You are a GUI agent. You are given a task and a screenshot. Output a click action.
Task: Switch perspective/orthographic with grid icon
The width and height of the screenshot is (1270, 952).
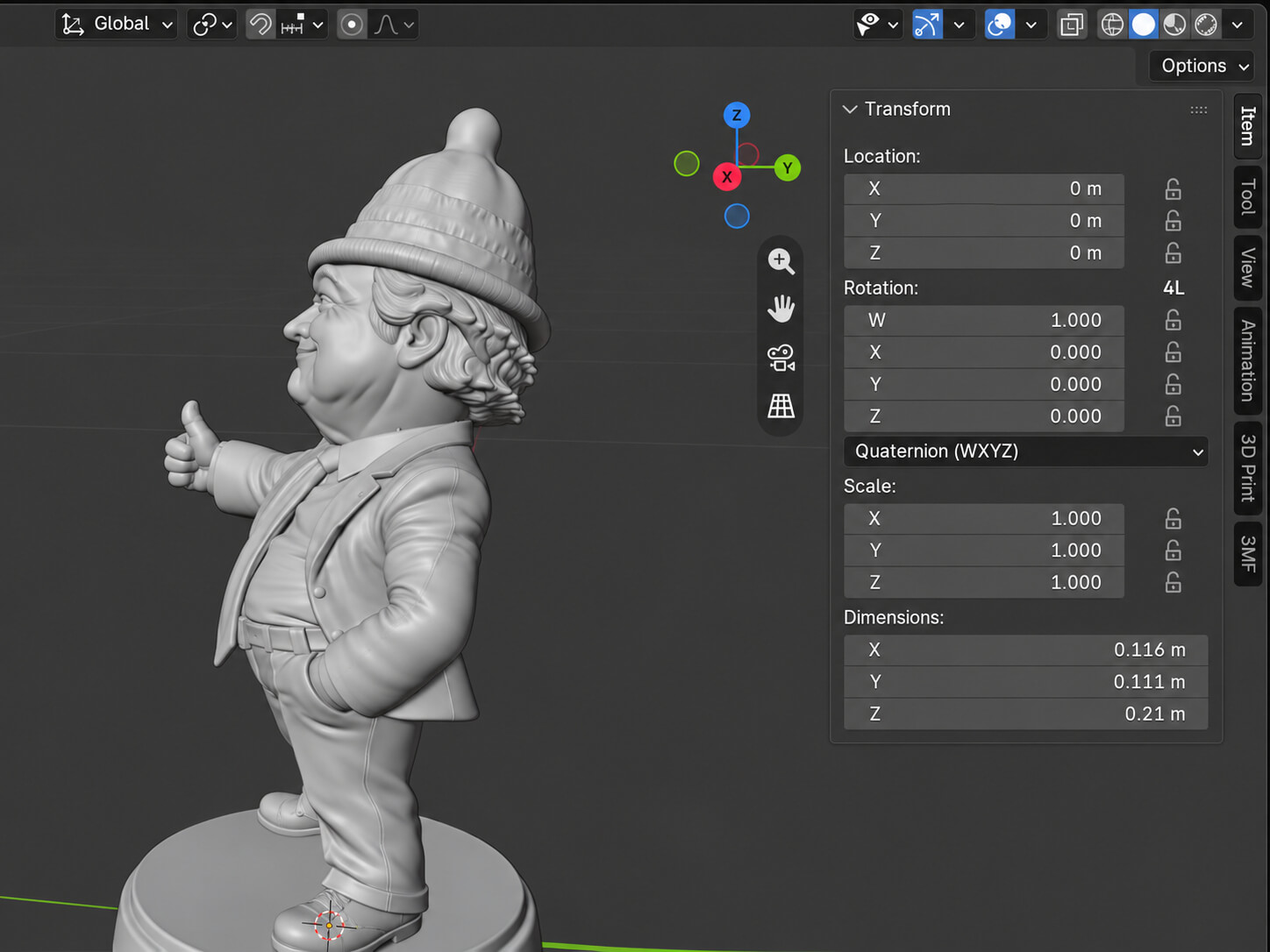point(781,406)
